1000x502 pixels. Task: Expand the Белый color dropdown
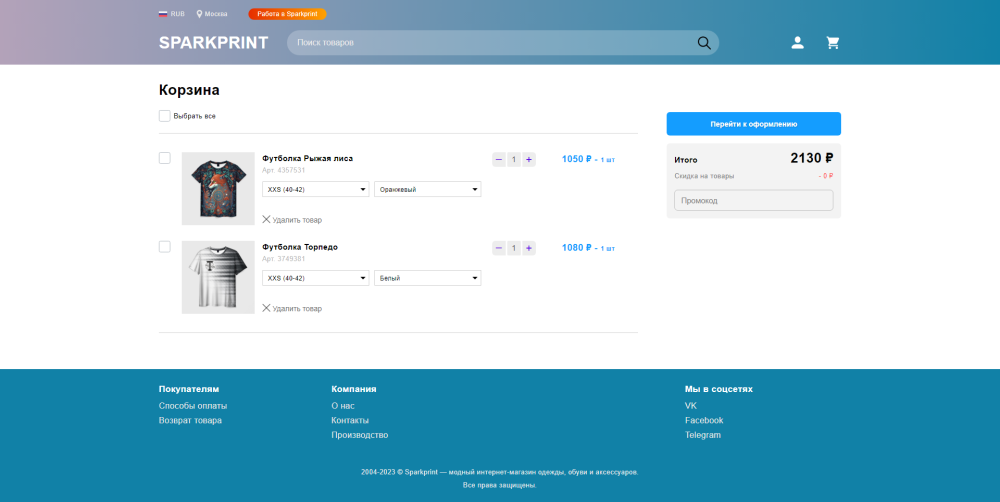[x=427, y=278]
